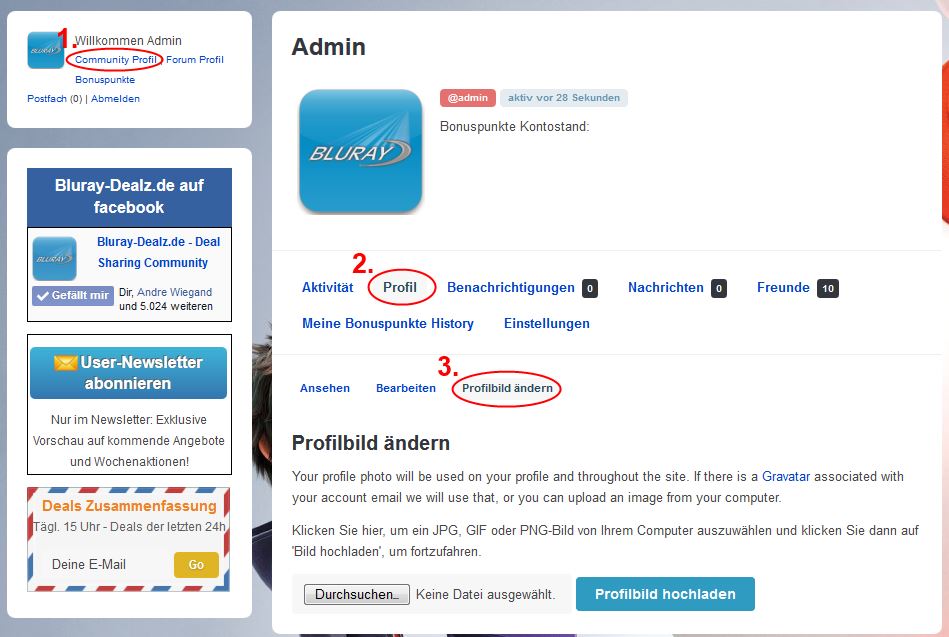This screenshot has width=949, height=637.
Task: Click the Profilbild hochladen button
Action: [x=665, y=594]
